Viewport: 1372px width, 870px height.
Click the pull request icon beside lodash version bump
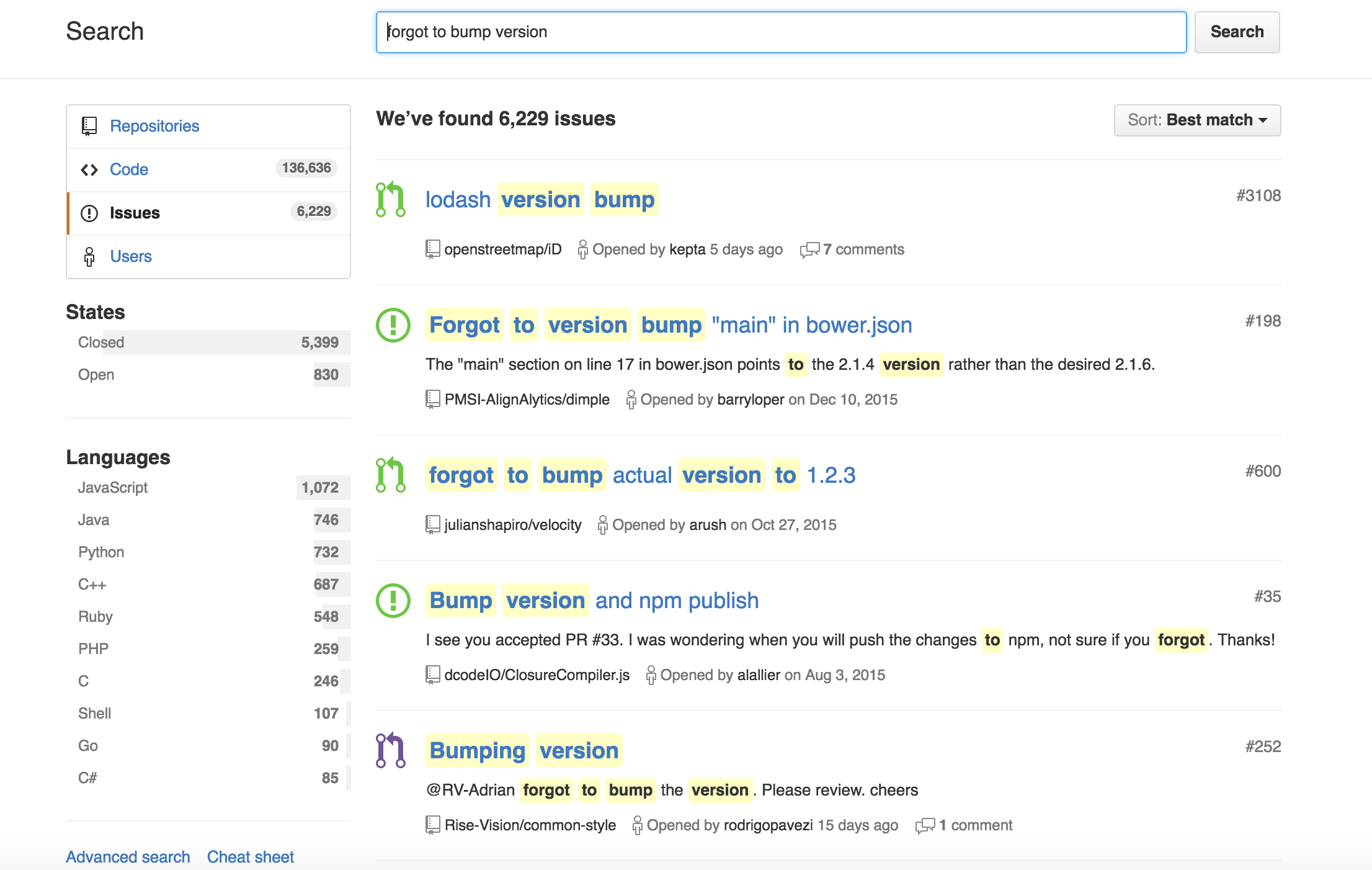click(x=391, y=199)
